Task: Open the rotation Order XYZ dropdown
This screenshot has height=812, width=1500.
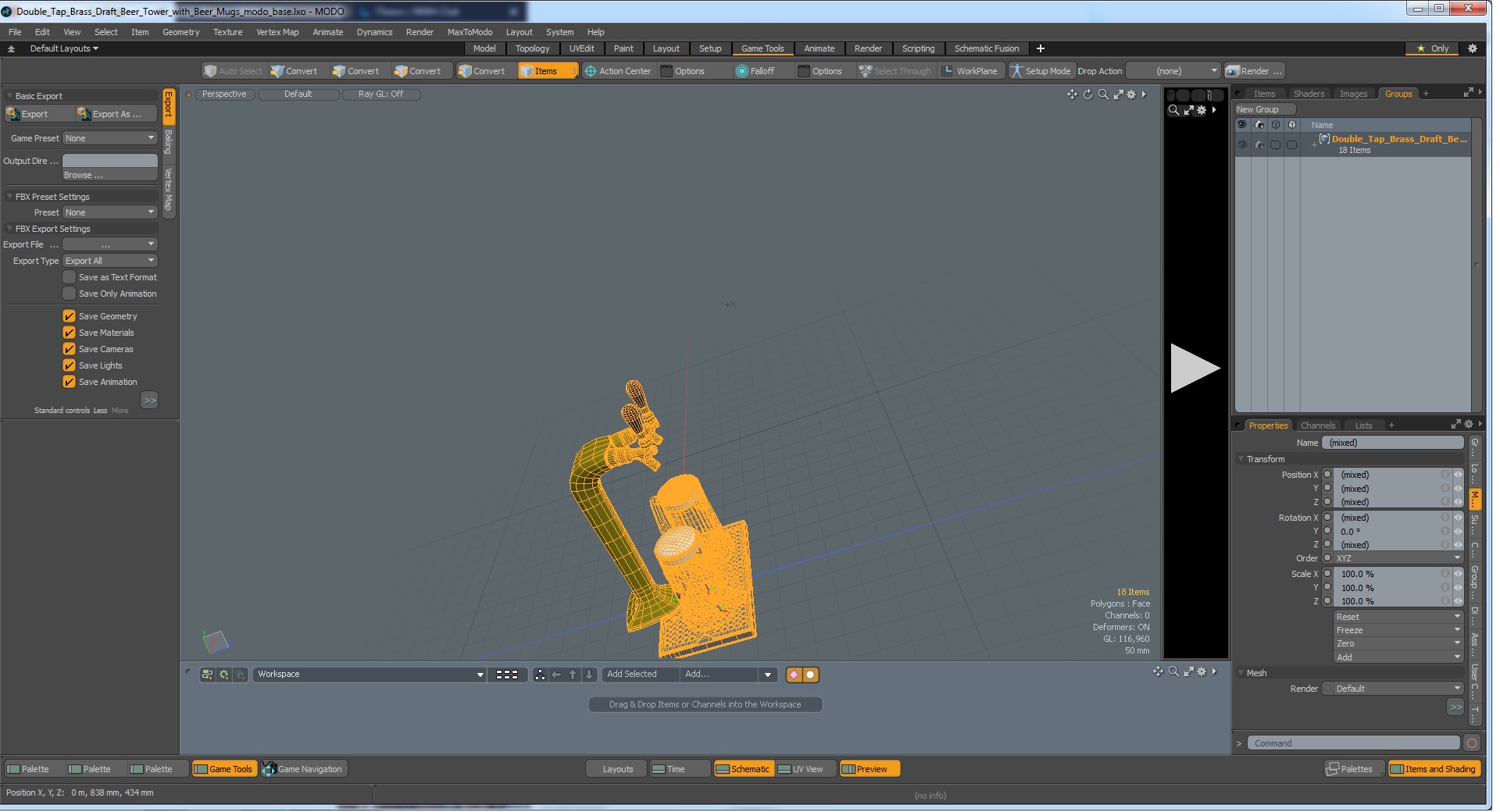Action: coord(1397,559)
